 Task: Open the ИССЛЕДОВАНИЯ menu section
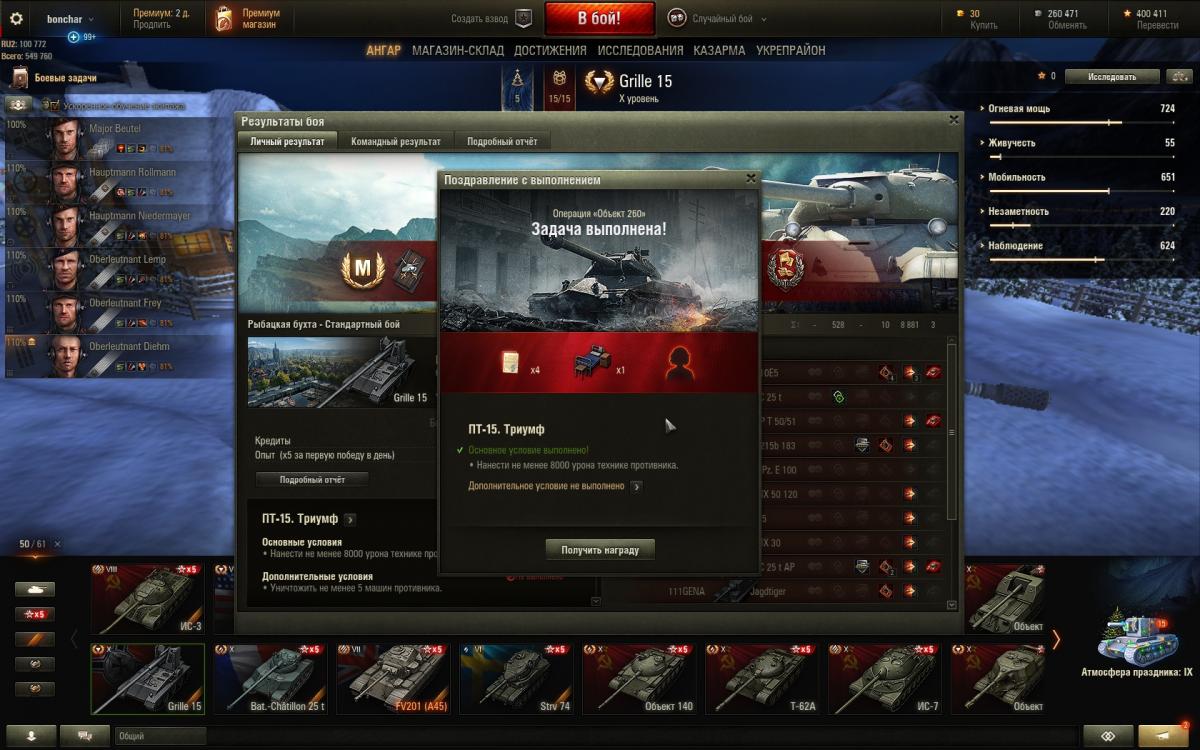click(641, 50)
